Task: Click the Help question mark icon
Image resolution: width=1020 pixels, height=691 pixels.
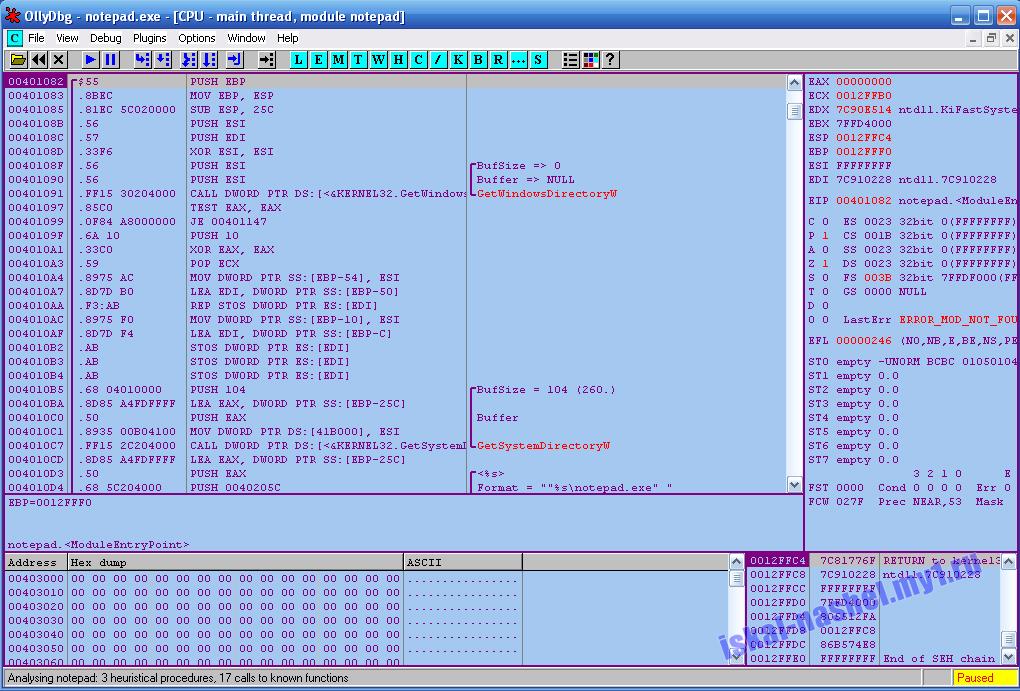Action: [610, 60]
